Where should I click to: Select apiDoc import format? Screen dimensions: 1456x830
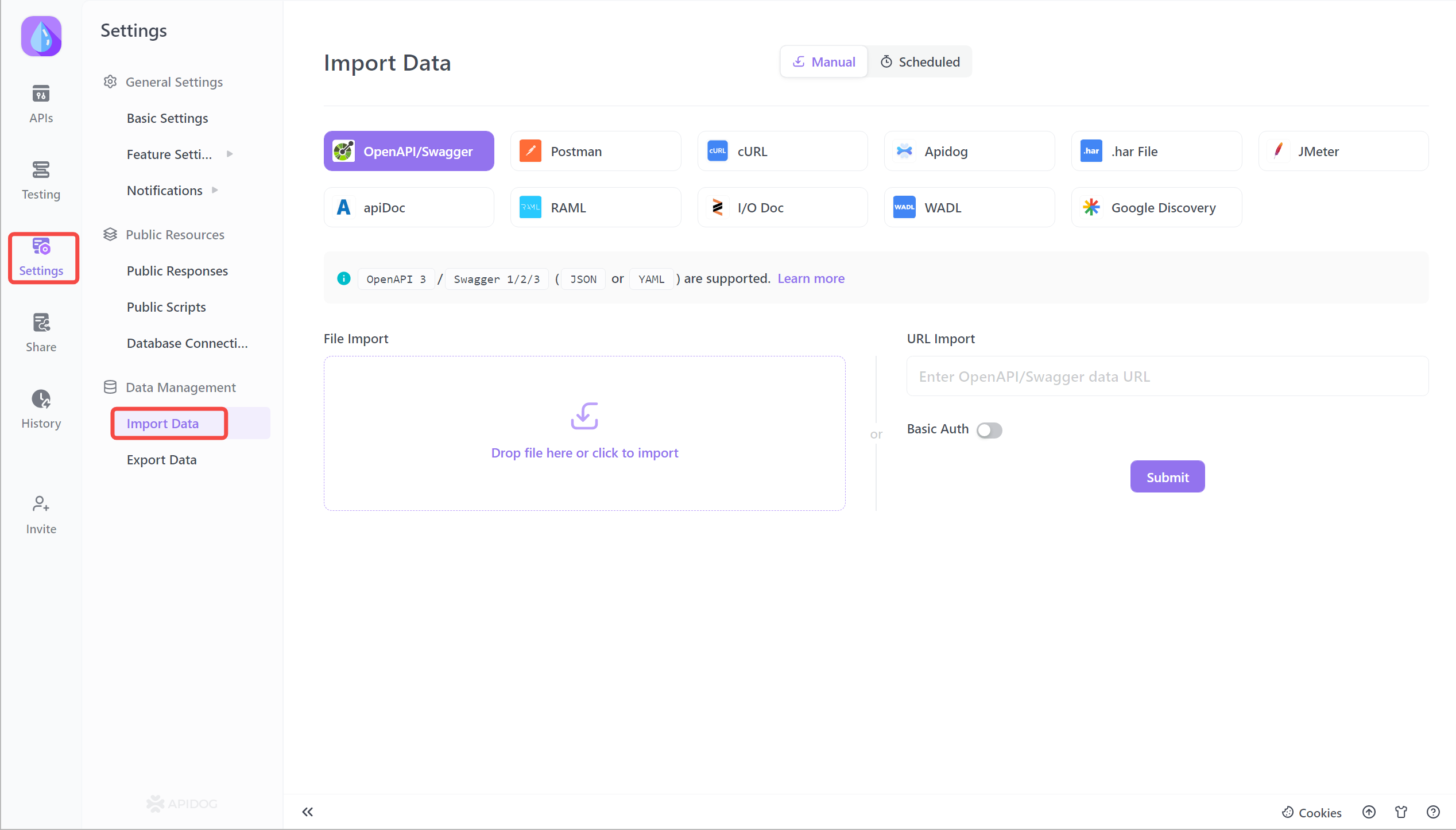409,207
